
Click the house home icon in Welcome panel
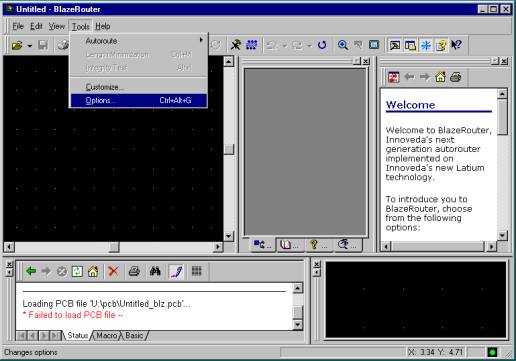click(x=440, y=77)
